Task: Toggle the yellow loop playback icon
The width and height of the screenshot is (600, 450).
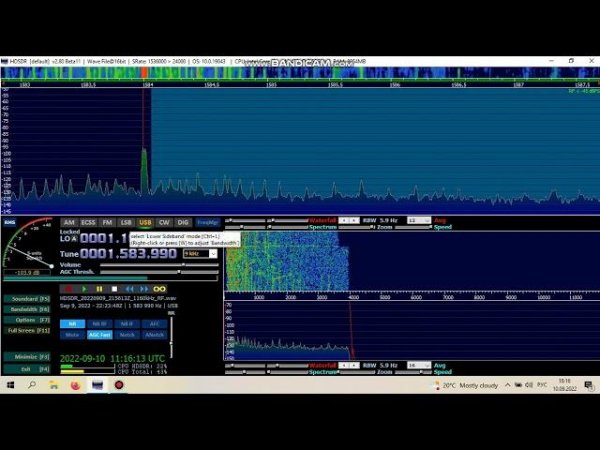Action: click(x=159, y=289)
